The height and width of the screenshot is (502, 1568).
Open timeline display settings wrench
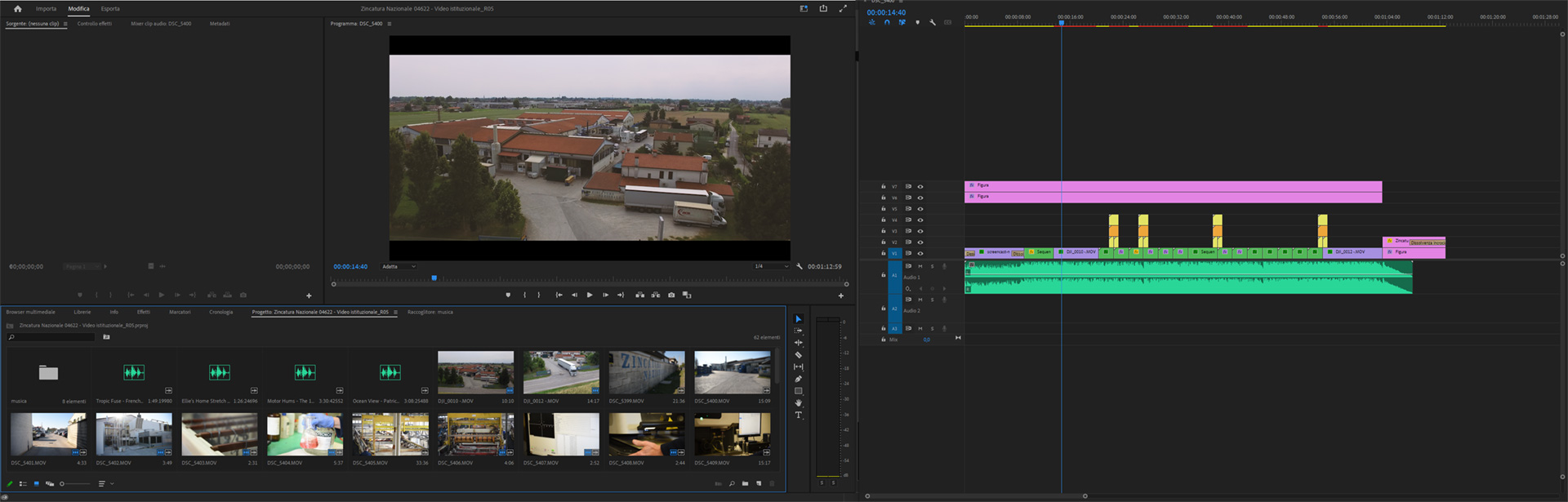[x=933, y=23]
